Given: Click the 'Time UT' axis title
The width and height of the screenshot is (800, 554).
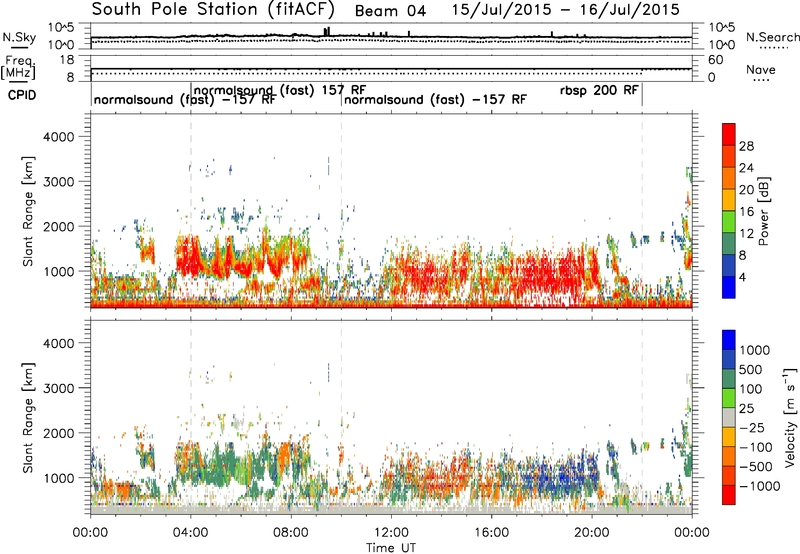Looking at the screenshot, I should (x=391, y=548).
